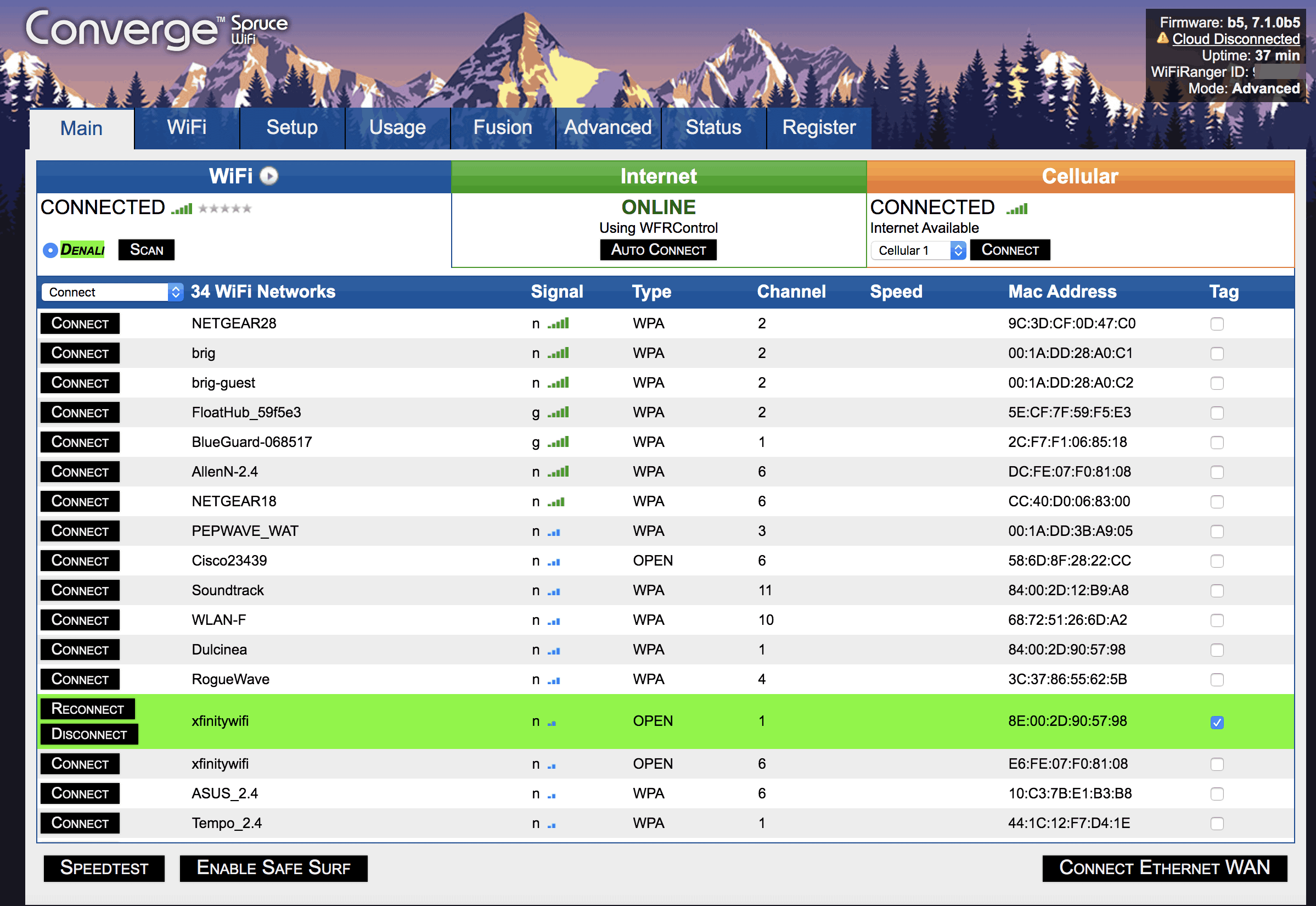Image resolution: width=1316 pixels, height=906 pixels.
Task: Click the WiFi connected signal strength icon
Action: pos(182,209)
